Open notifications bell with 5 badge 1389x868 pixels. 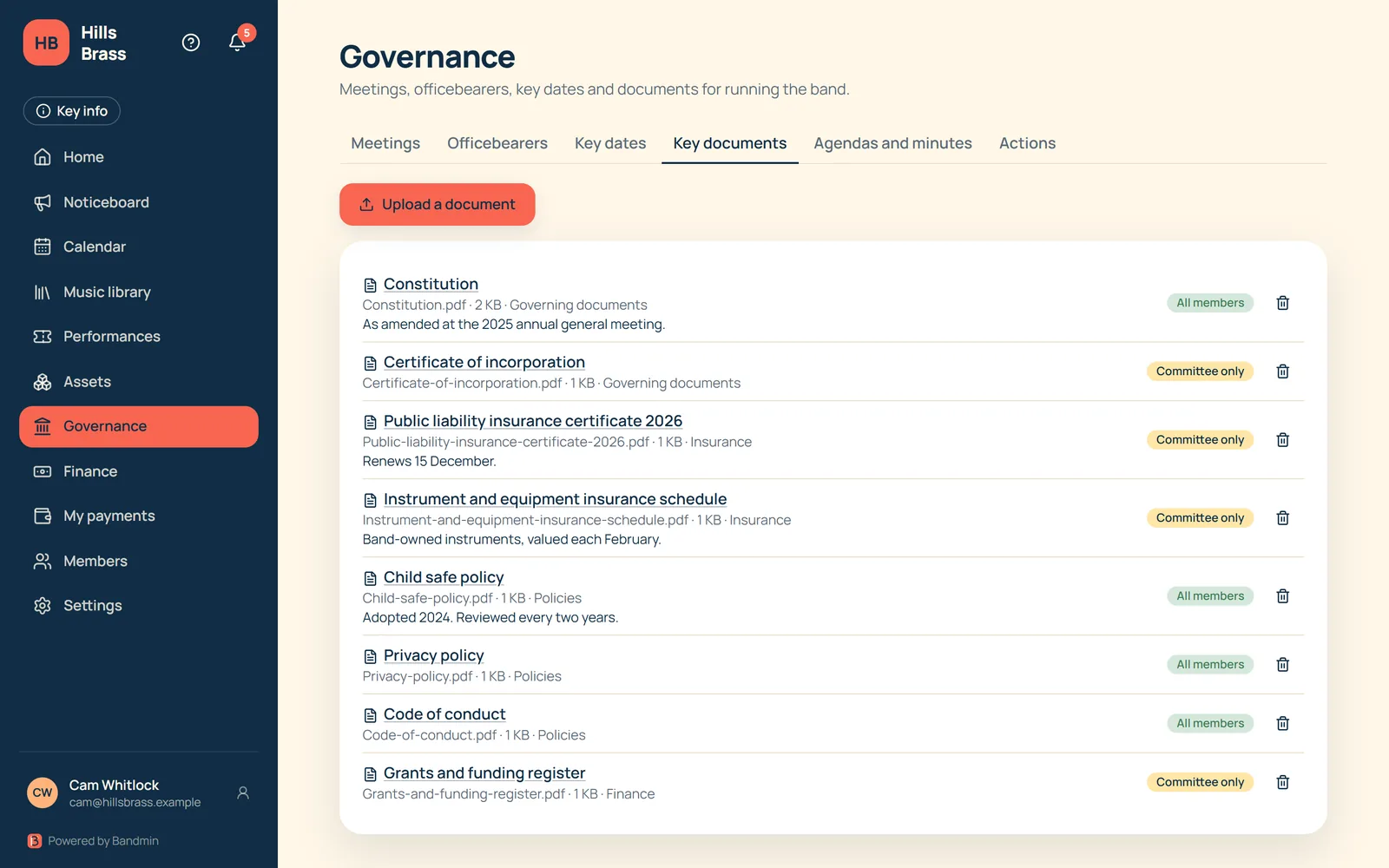pos(238,42)
